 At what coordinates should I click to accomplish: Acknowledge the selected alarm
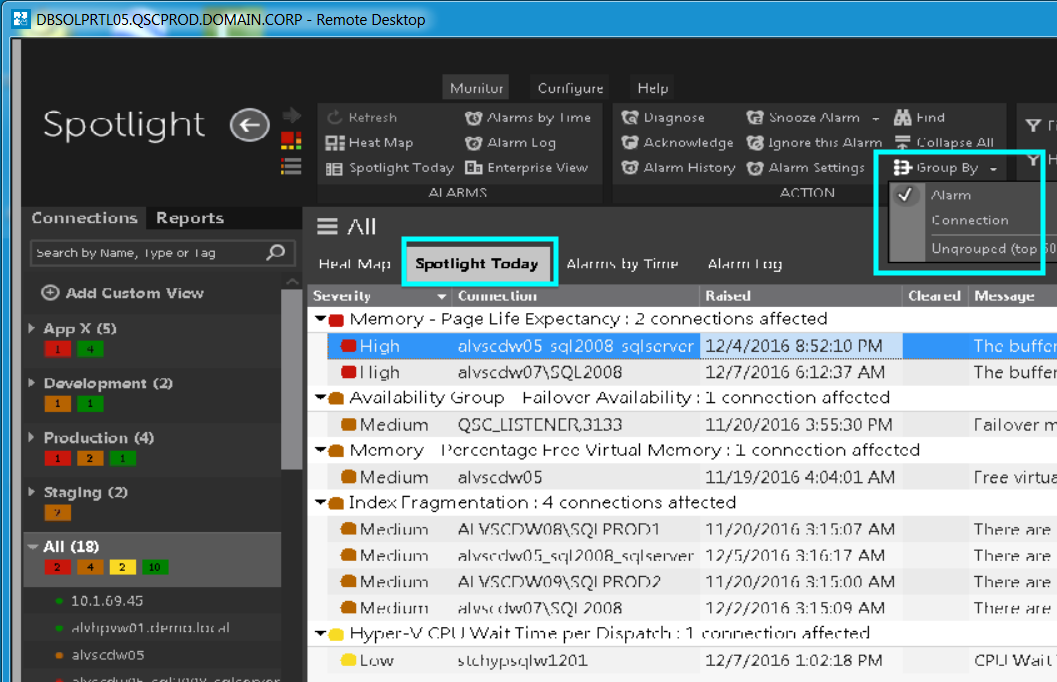[677, 142]
